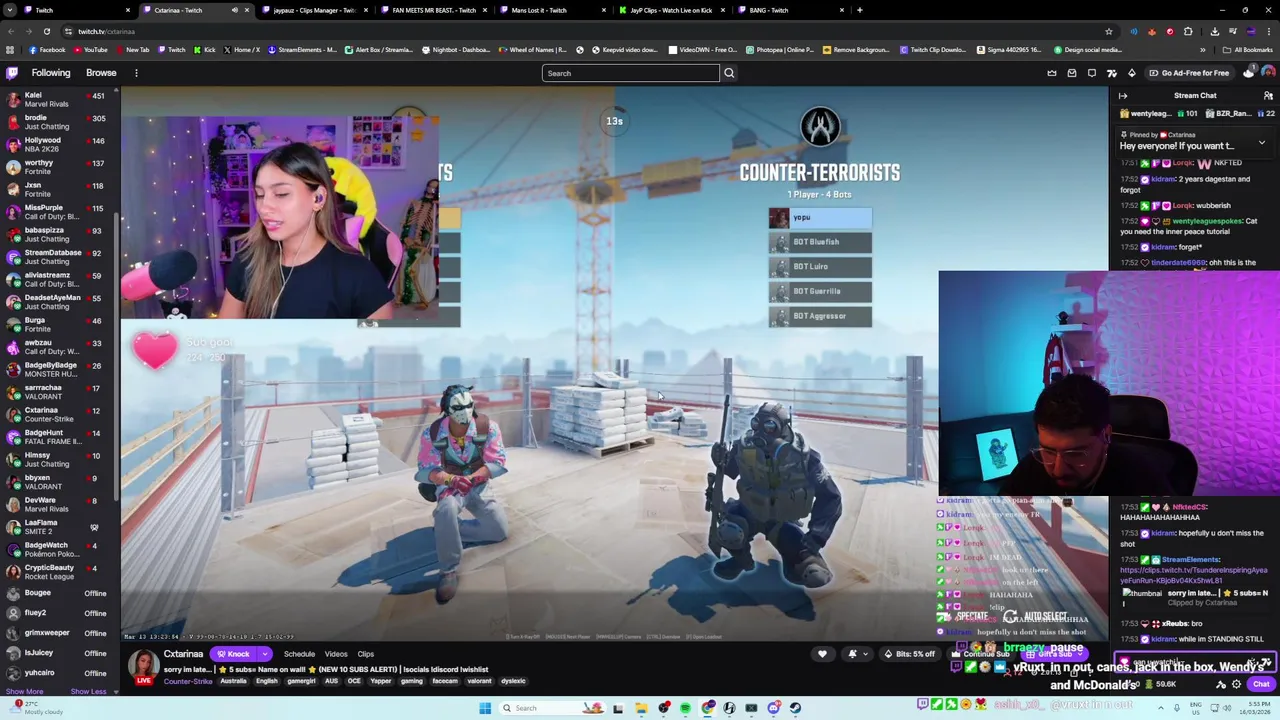The width and height of the screenshot is (1280, 720).
Task: Open Bits 5% off menu
Action: click(x=909, y=654)
